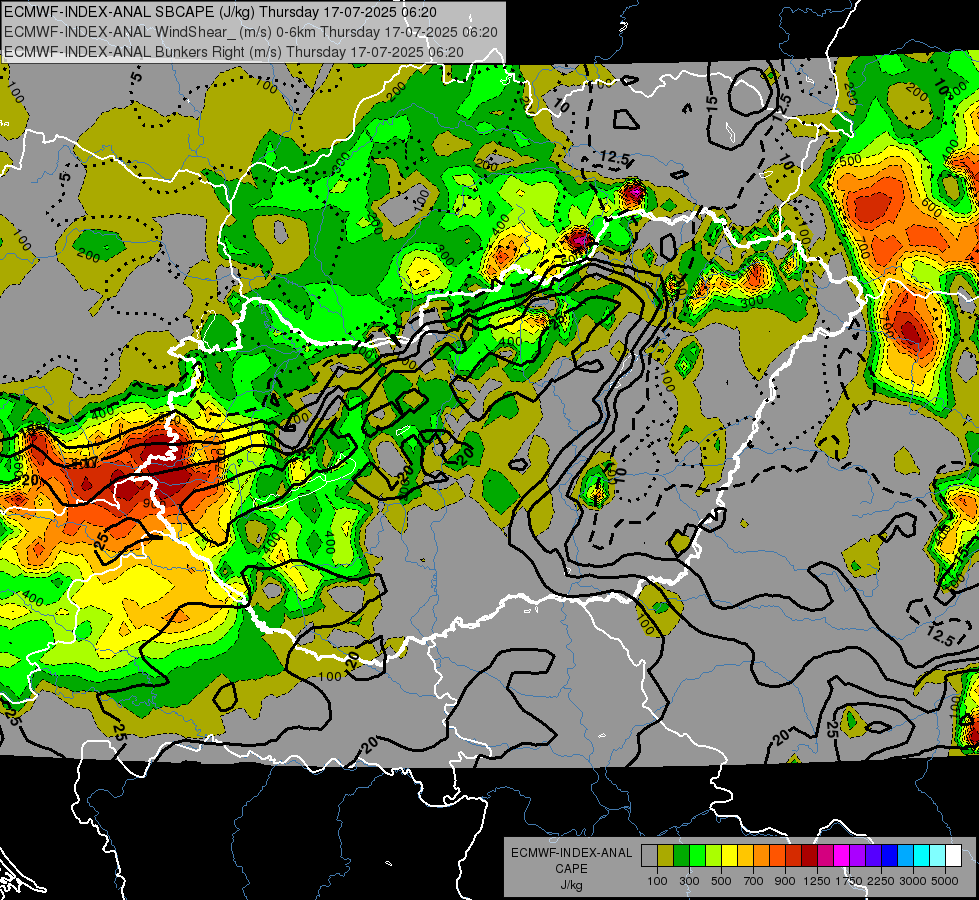This screenshot has width=979, height=900.
Task: Click the gray swatch in the CAPE legend
Action: coord(649,856)
